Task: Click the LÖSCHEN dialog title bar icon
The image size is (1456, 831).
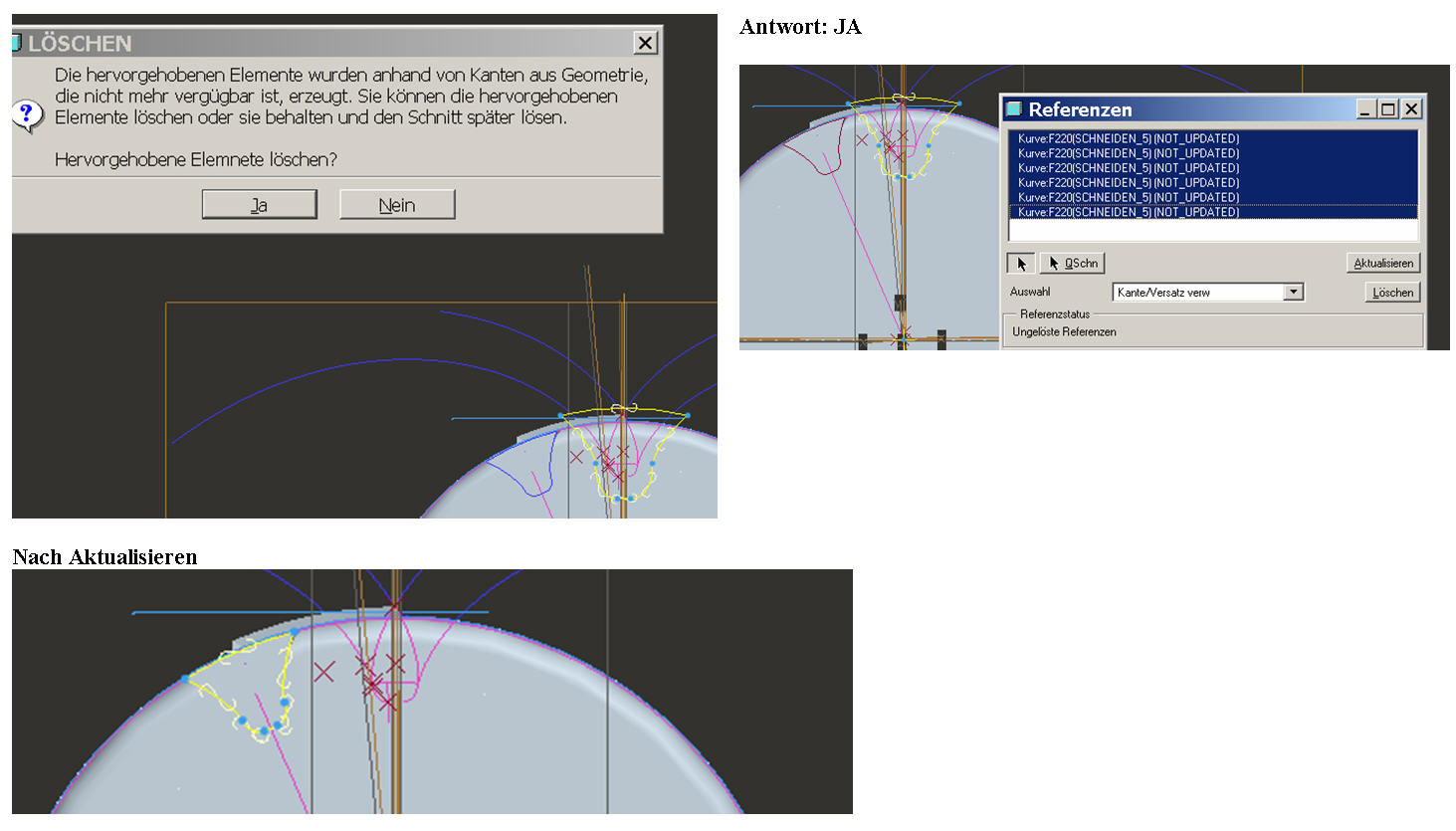Action: [x=17, y=42]
